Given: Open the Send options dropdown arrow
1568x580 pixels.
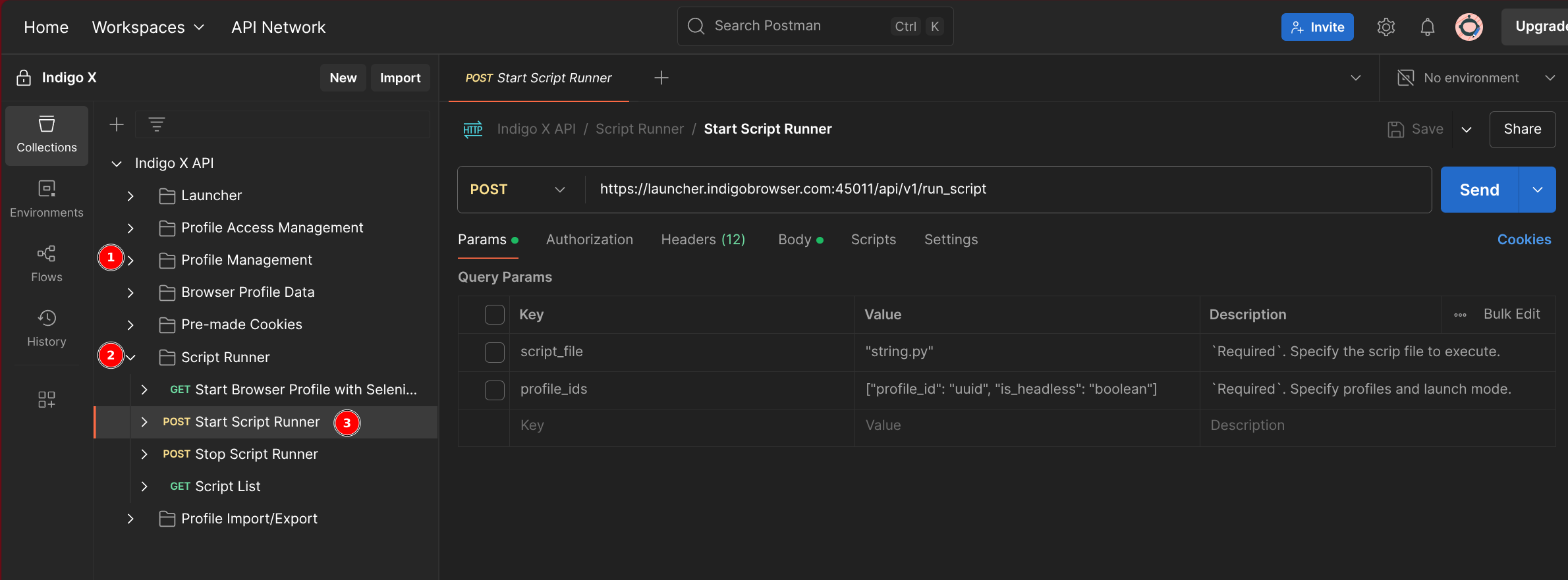Looking at the screenshot, I should (1538, 190).
